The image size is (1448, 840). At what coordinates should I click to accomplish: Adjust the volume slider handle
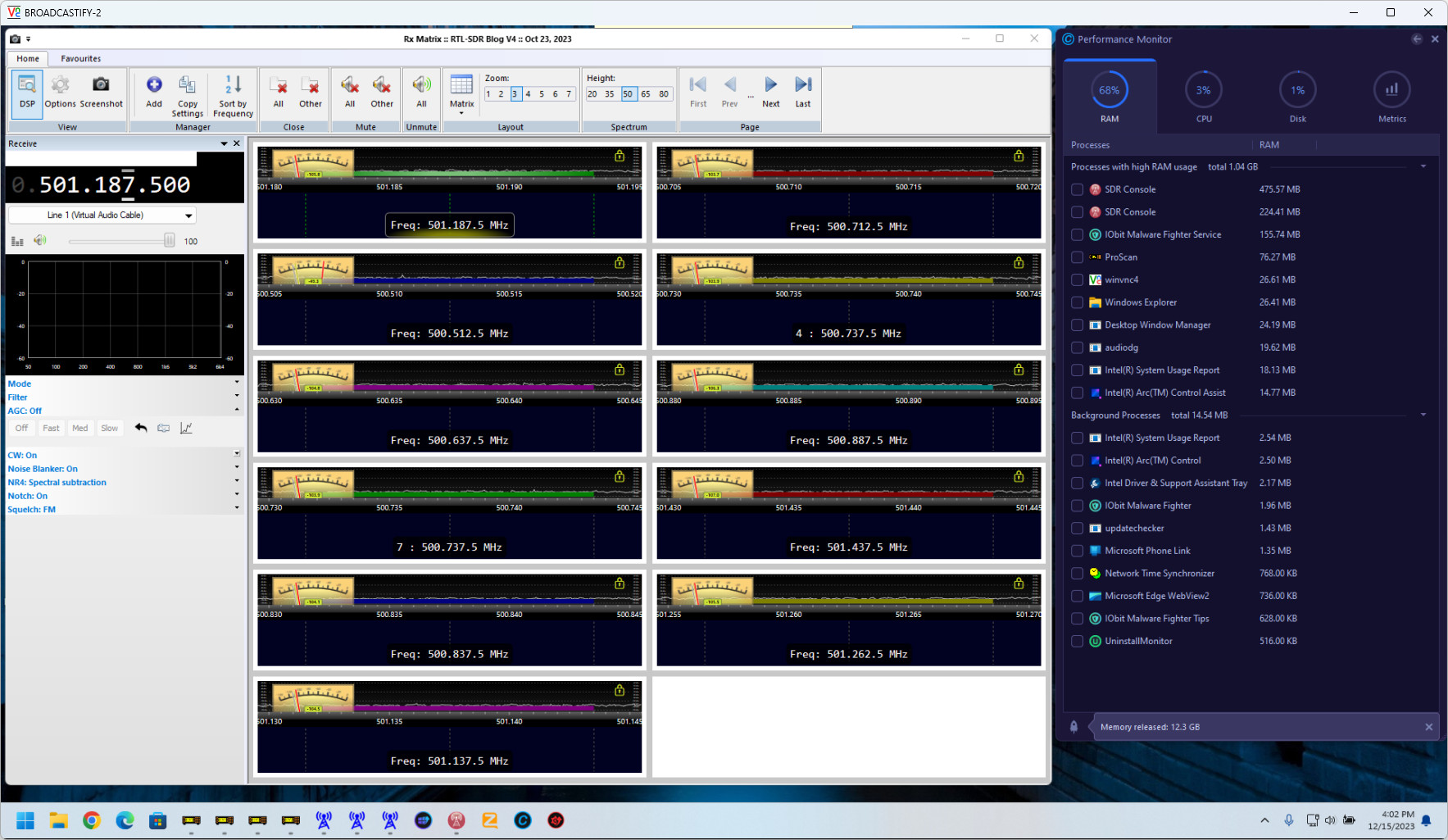pyautogui.click(x=169, y=241)
